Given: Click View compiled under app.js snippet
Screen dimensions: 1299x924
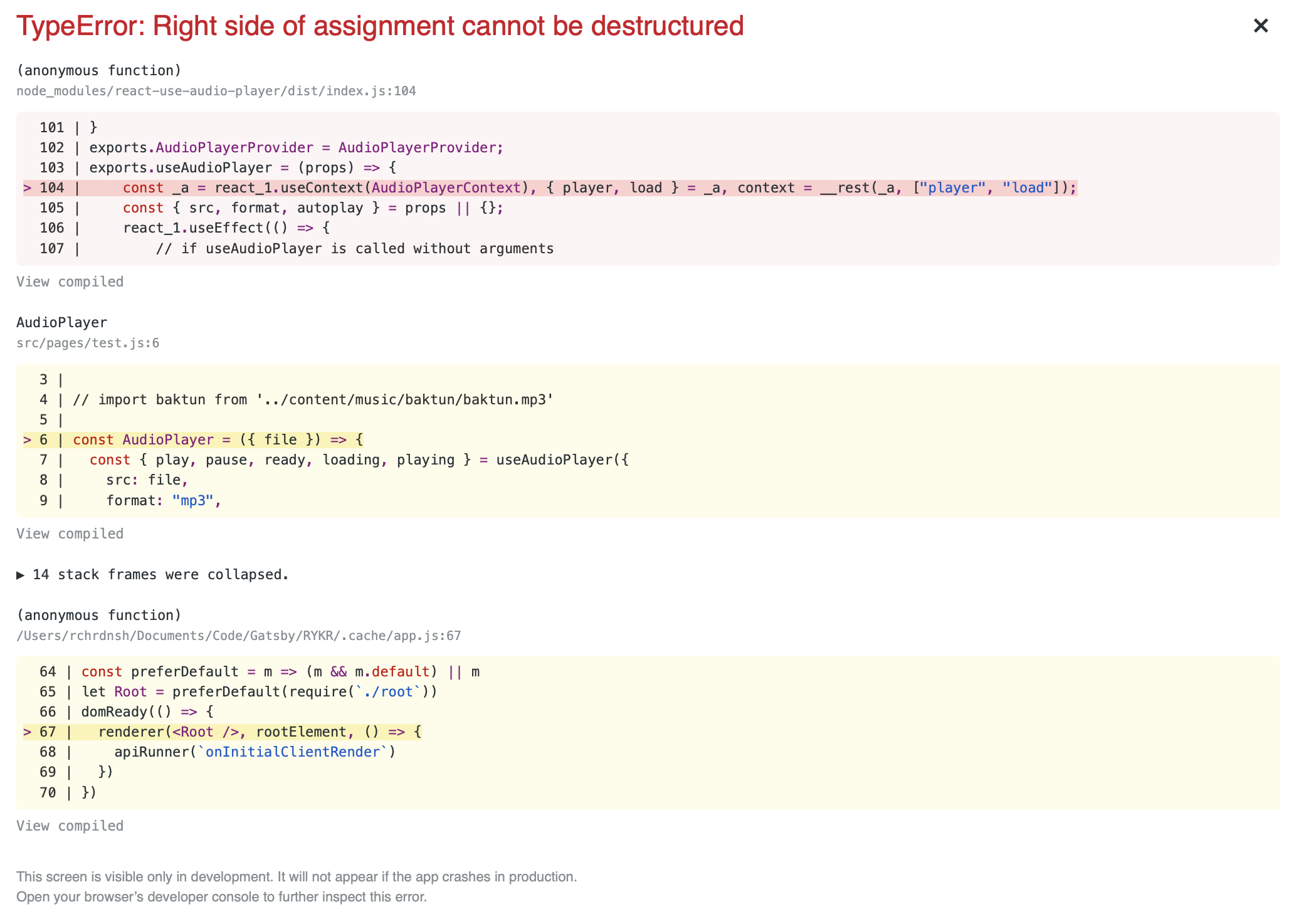Looking at the screenshot, I should (70, 826).
